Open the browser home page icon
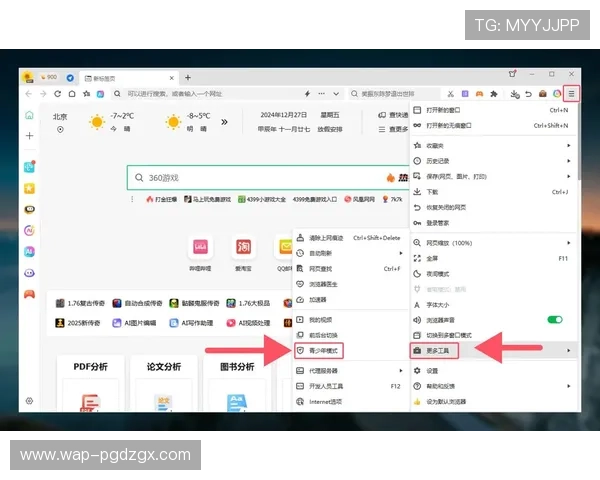 coord(72,94)
